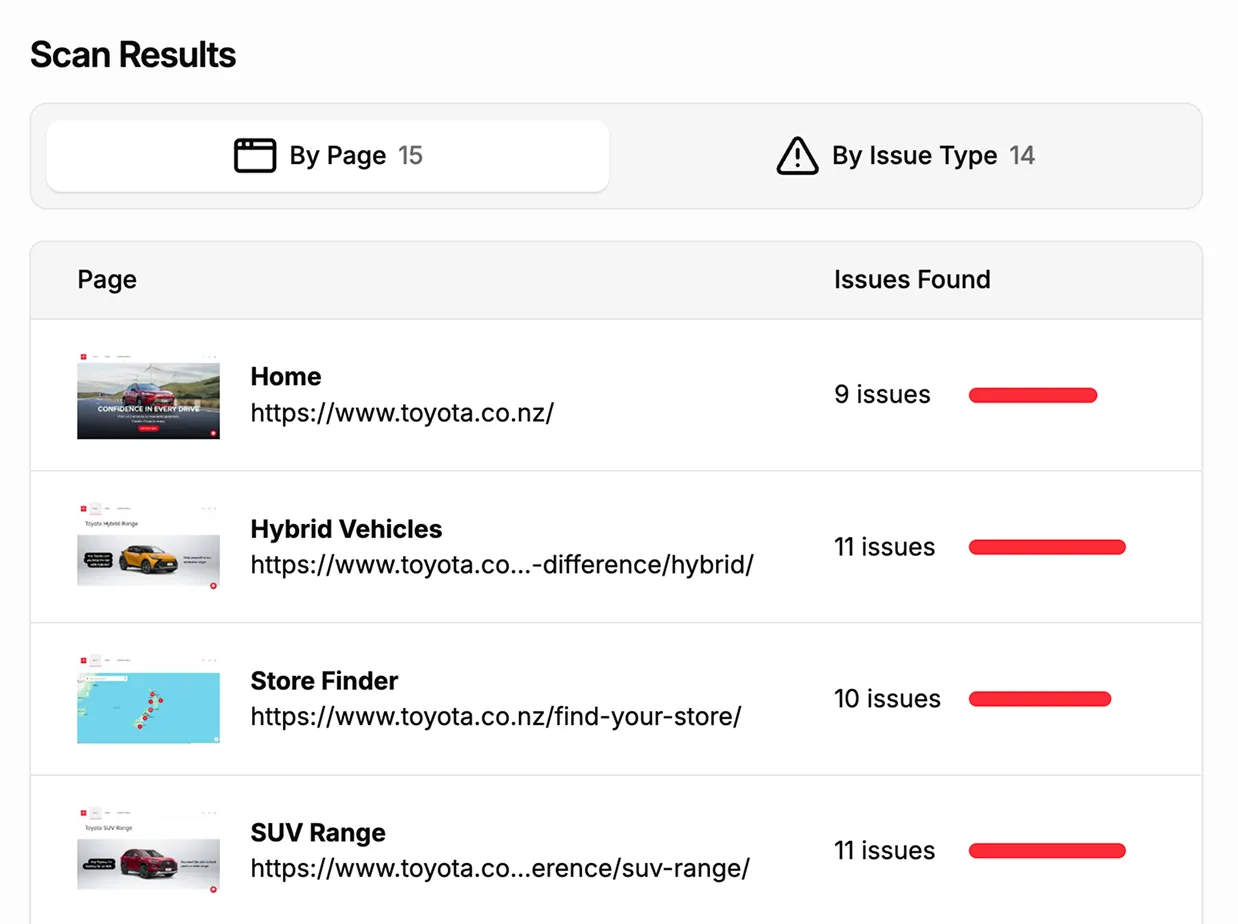Click the 9 issues count for Home
This screenshot has width=1238, height=924.
[882, 394]
